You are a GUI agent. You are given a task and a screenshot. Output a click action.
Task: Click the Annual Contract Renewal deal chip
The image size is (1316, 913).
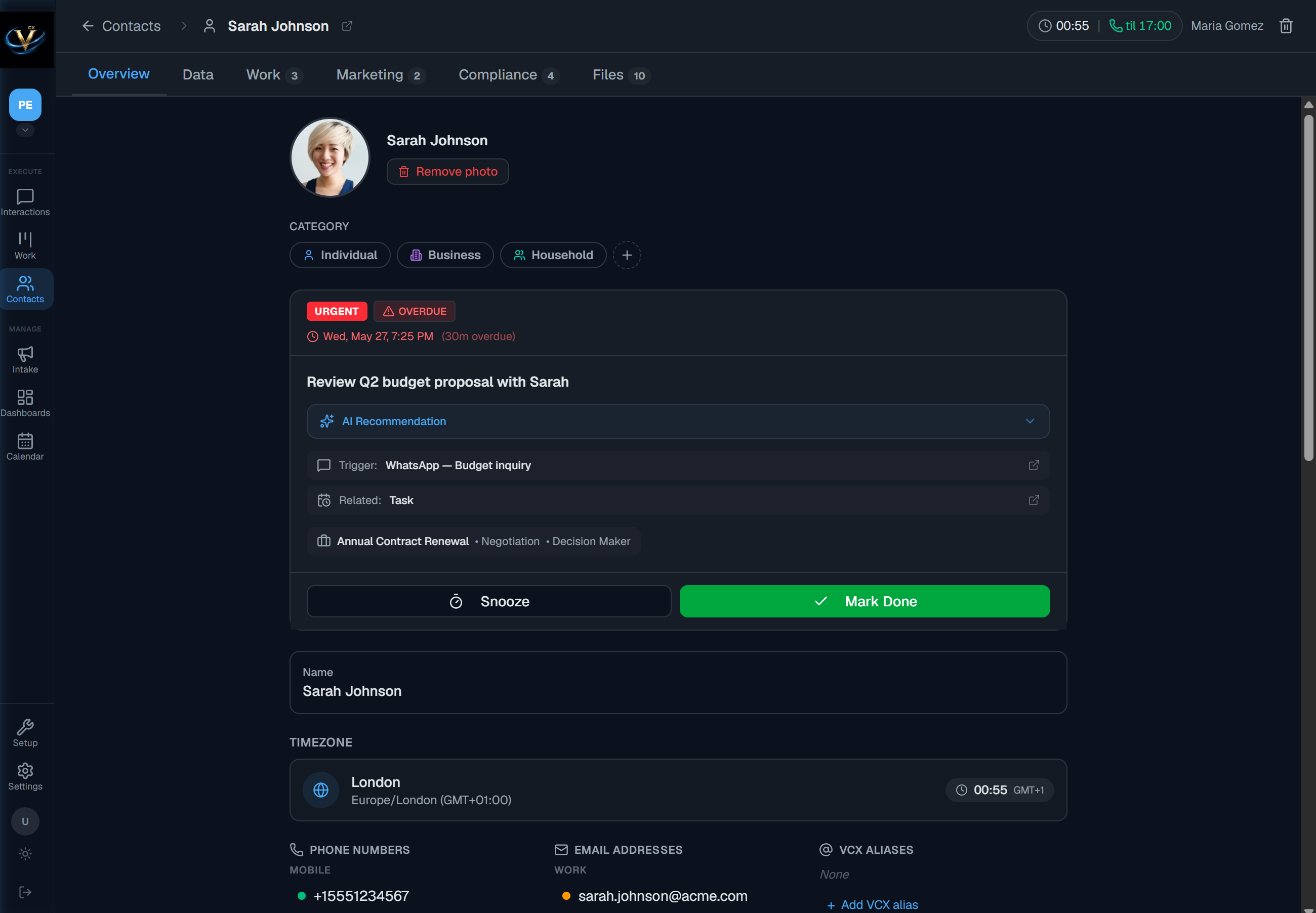coord(473,541)
